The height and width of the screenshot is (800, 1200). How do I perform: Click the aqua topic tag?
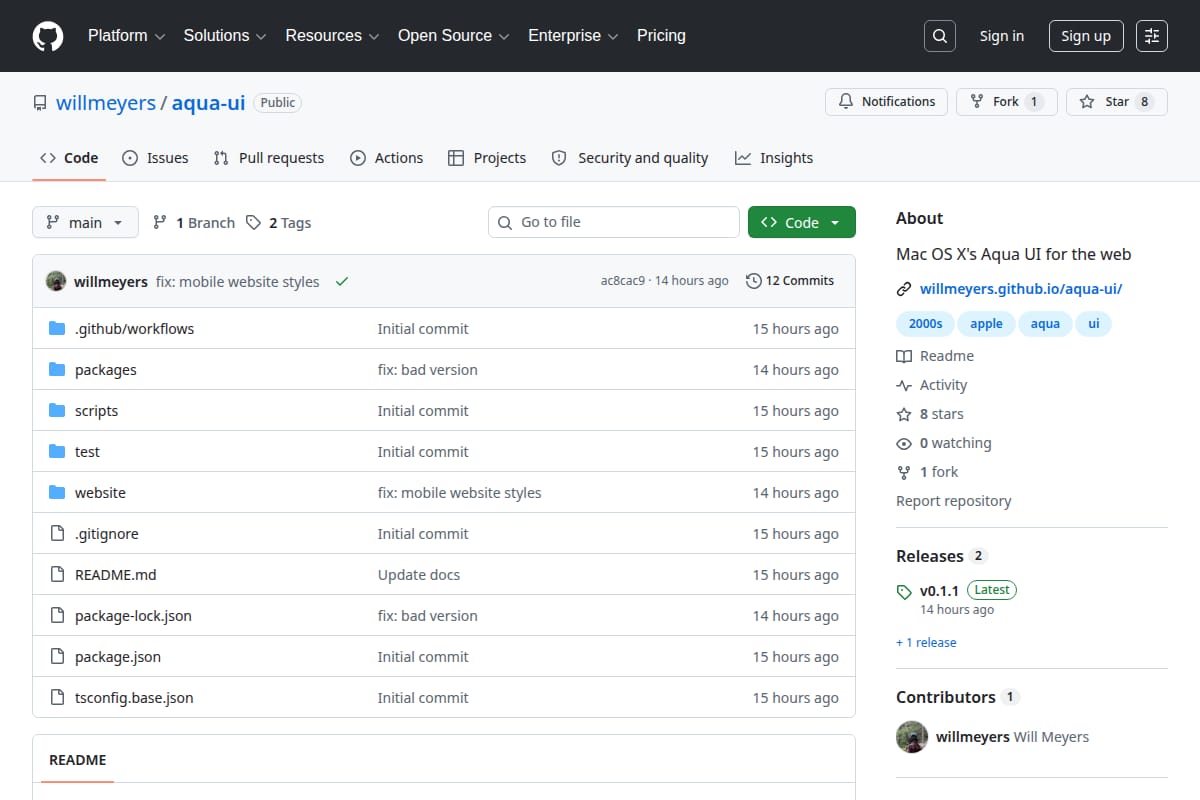point(1045,324)
